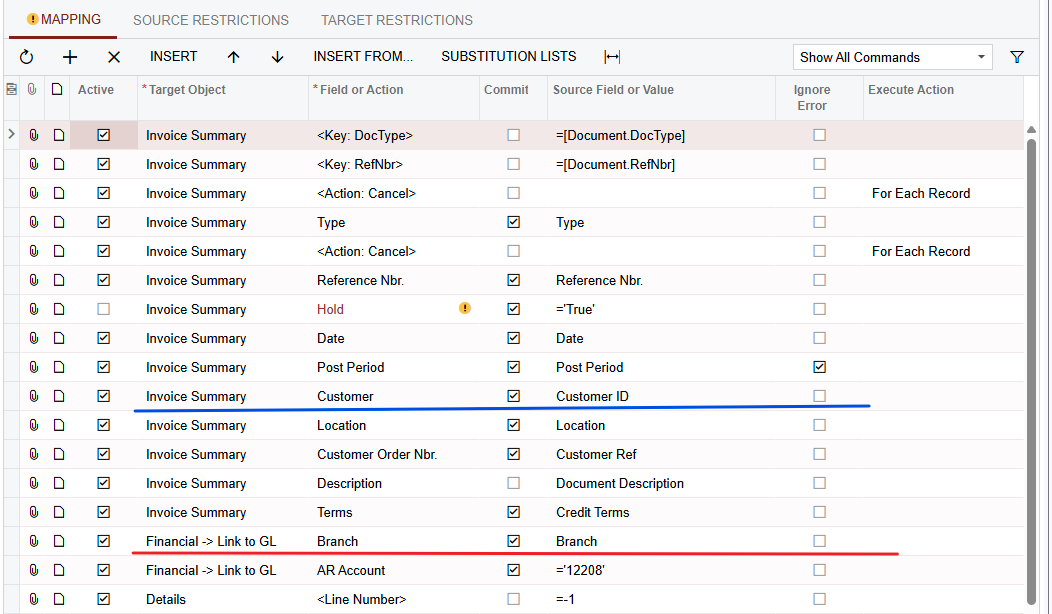Switch to Target Restrictions tab

point(397,20)
